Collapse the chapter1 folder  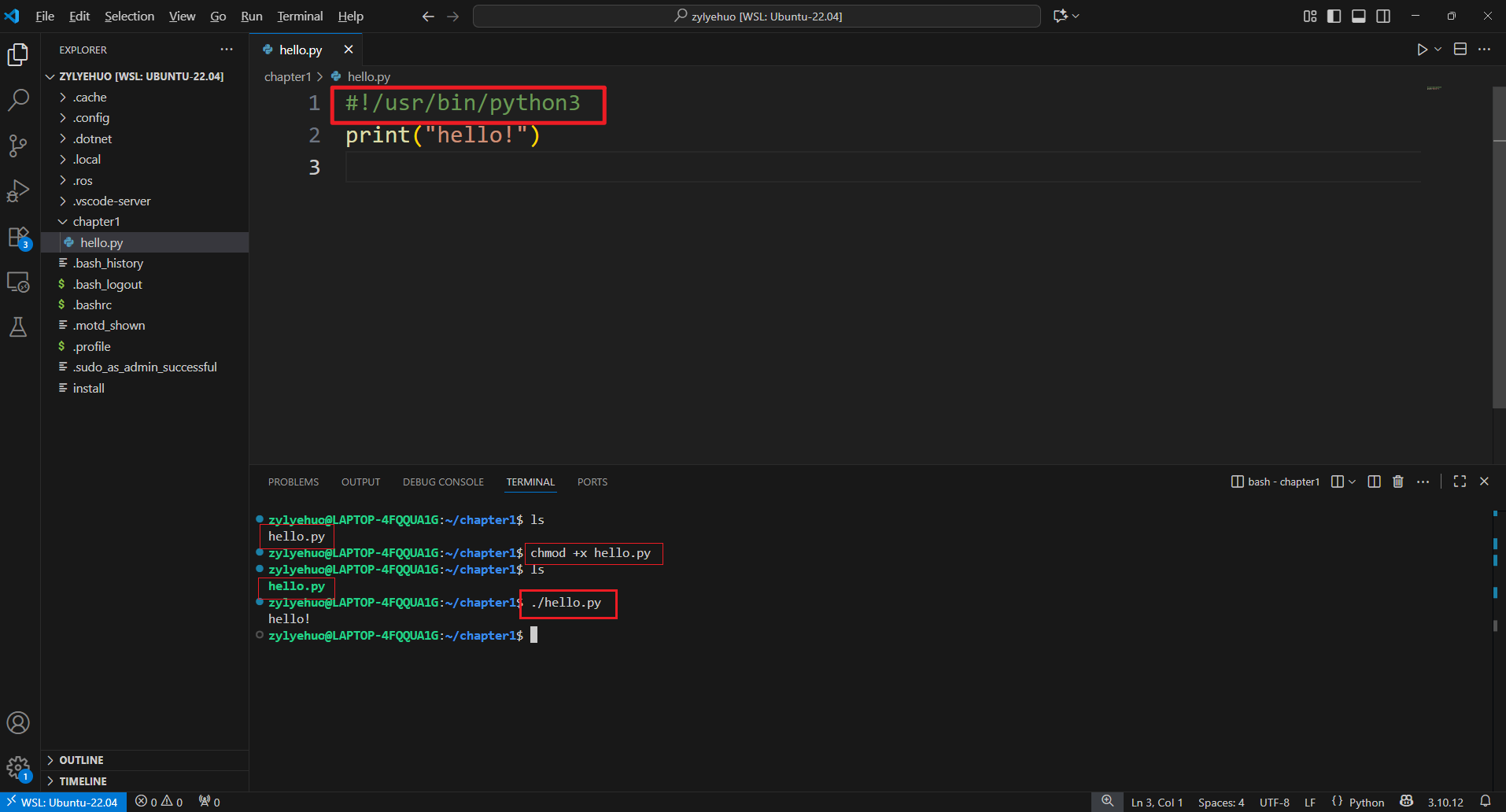click(x=145, y=222)
